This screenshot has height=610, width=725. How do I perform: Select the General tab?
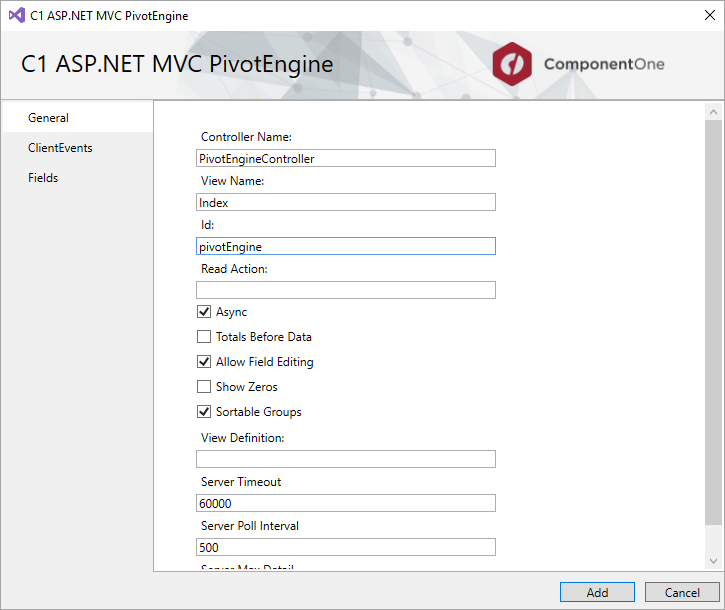pos(78,117)
